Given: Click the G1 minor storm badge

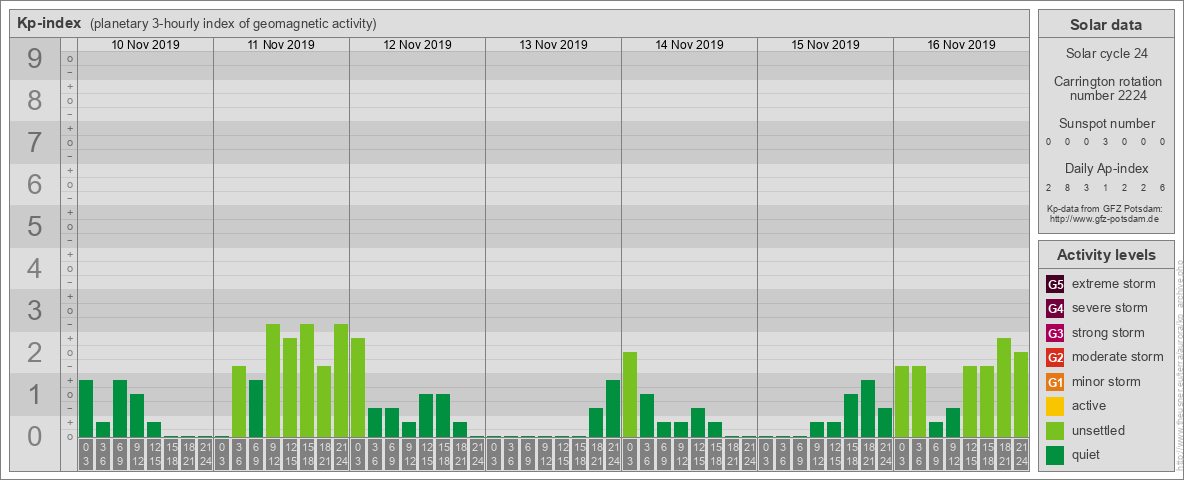Looking at the screenshot, I should (x=1055, y=382).
